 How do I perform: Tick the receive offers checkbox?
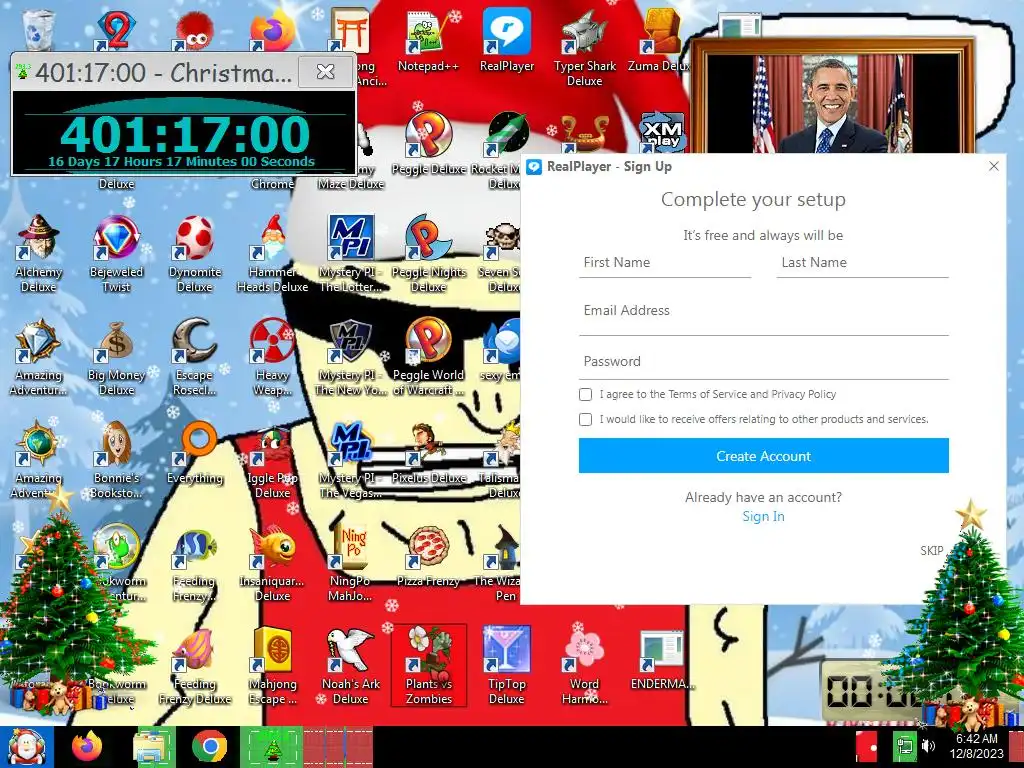[585, 419]
